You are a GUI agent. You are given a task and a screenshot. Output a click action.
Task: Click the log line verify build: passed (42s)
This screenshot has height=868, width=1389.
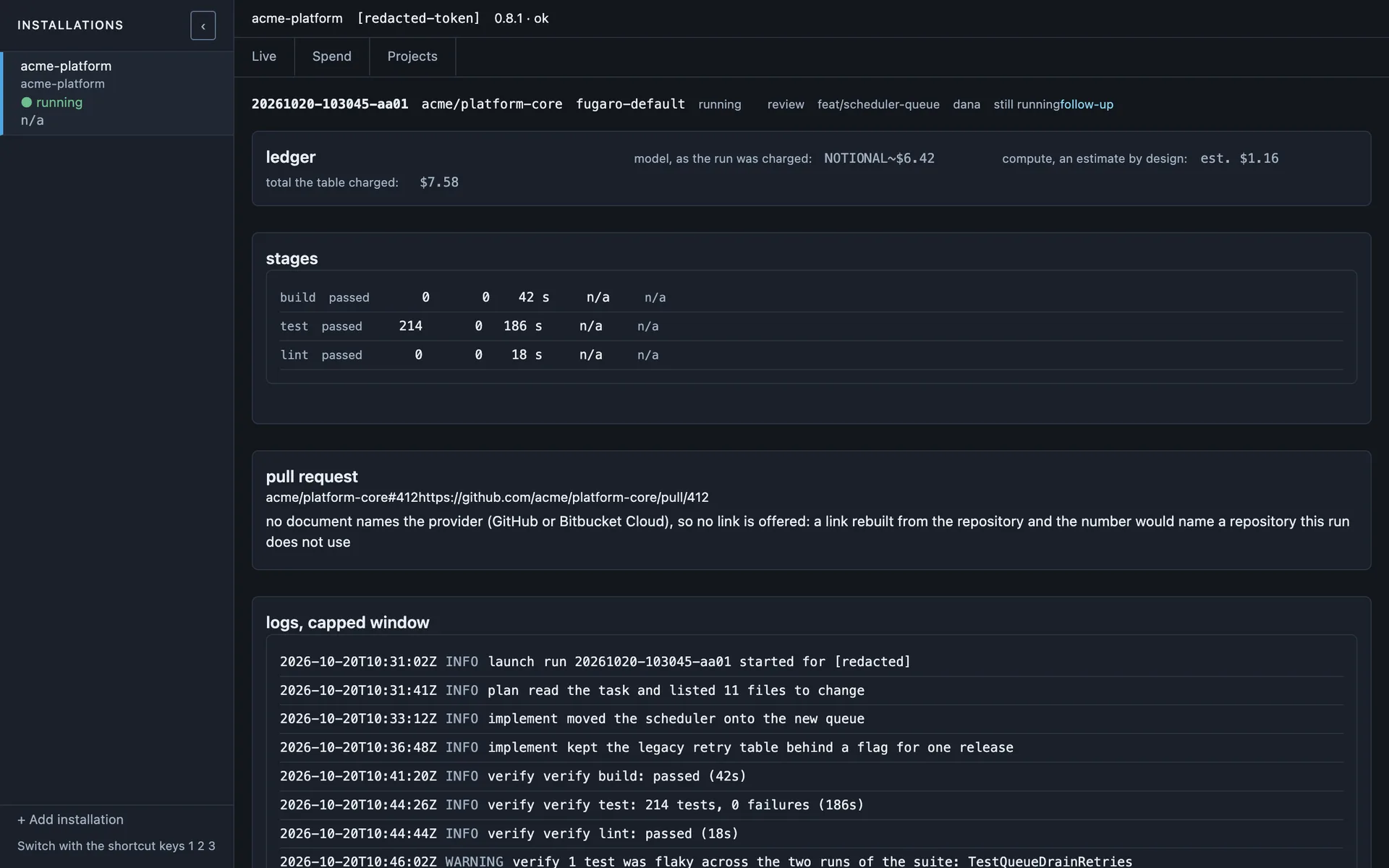[x=811, y=776]
